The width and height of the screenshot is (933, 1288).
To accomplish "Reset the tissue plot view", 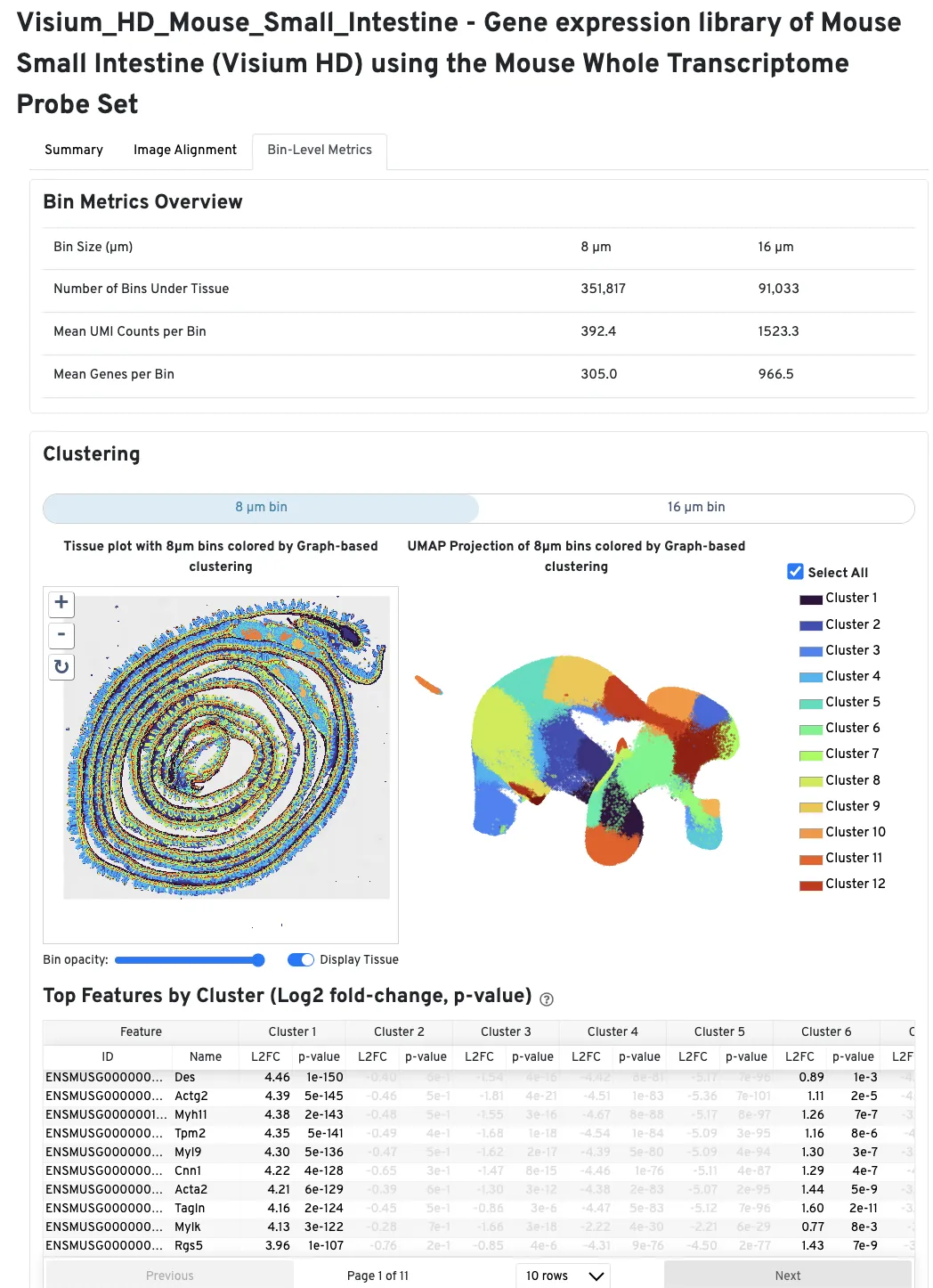I will [61, 666].
